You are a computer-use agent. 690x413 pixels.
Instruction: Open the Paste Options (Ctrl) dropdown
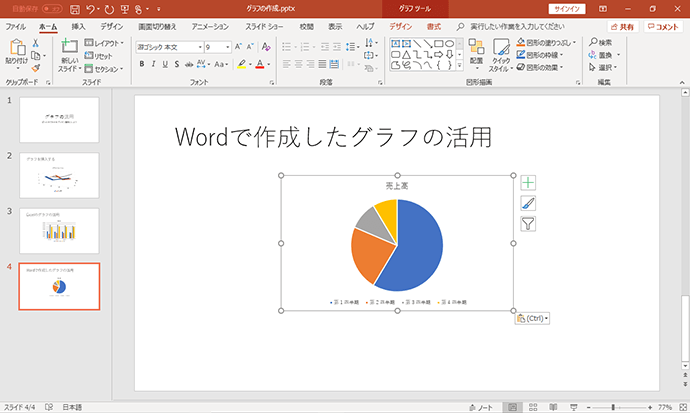coord(532,318)
